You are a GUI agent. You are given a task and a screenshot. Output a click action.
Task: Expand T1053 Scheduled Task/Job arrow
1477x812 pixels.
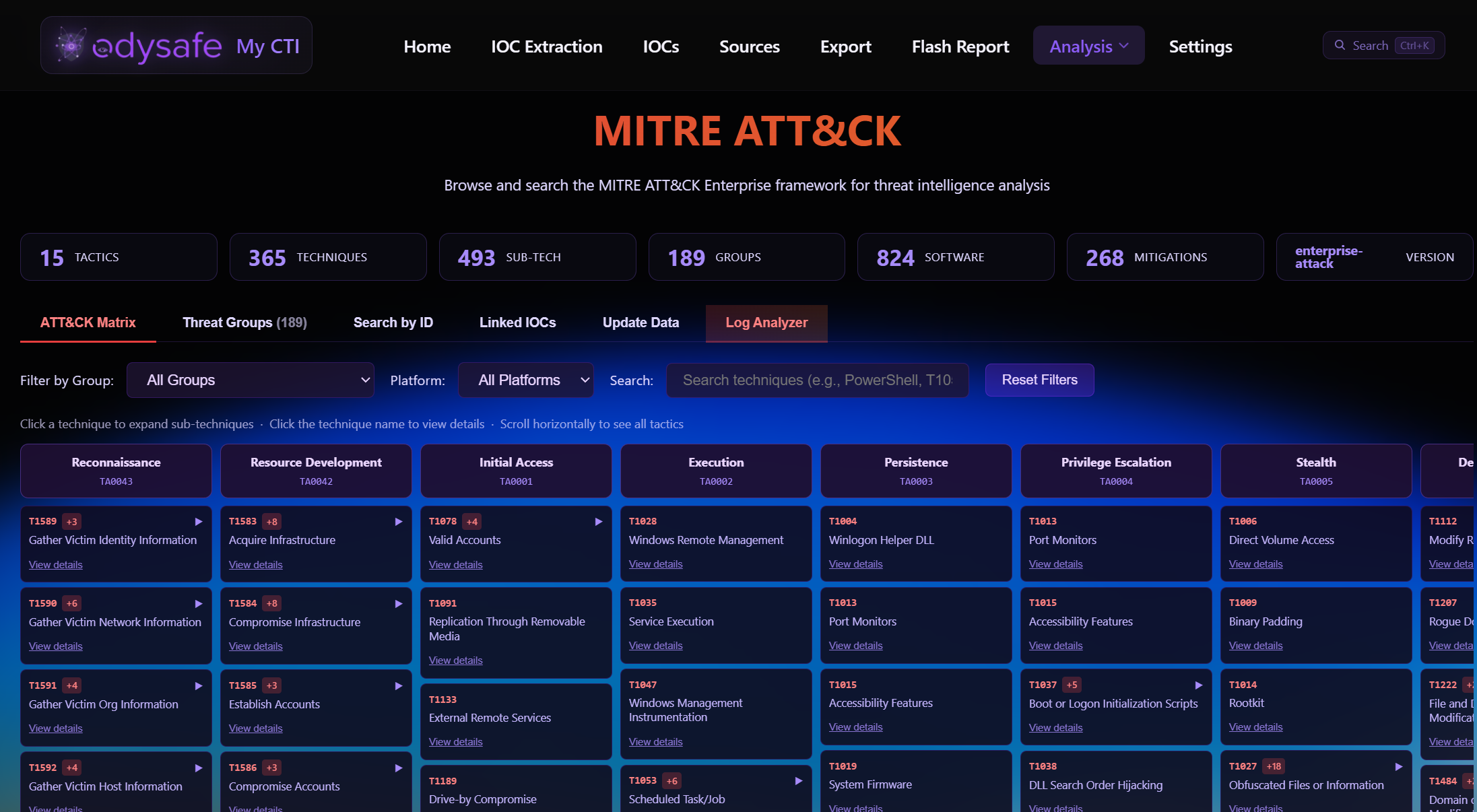[799, 780]
